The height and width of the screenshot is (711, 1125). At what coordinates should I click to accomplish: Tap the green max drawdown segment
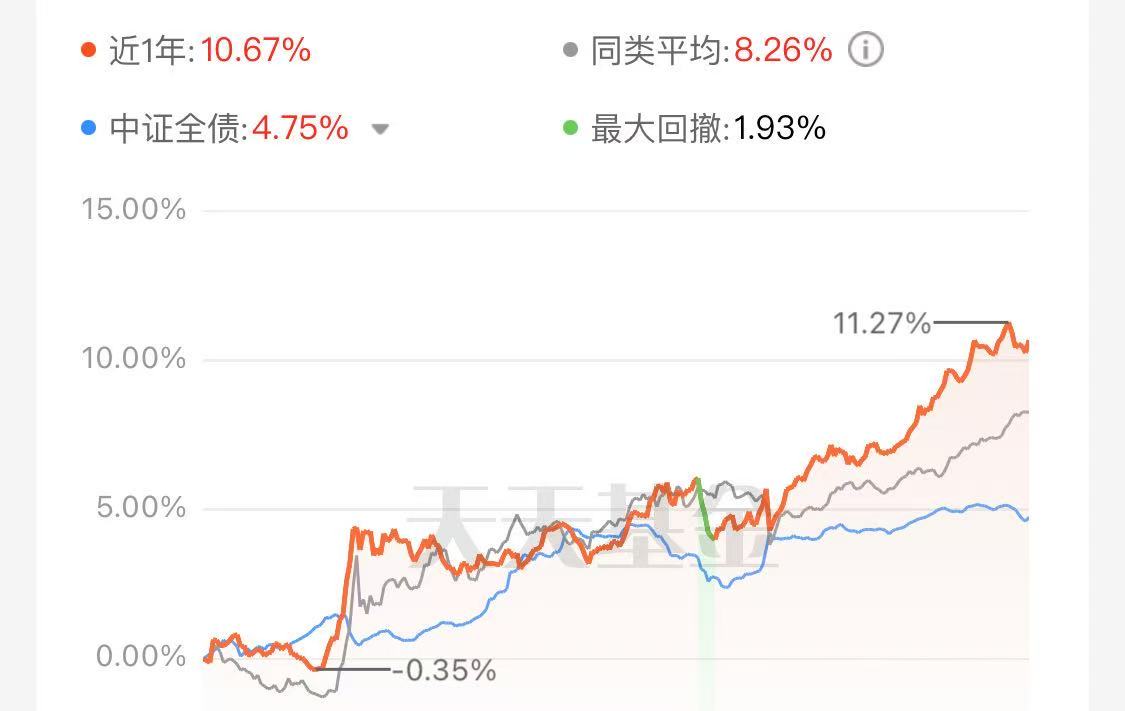704,508
